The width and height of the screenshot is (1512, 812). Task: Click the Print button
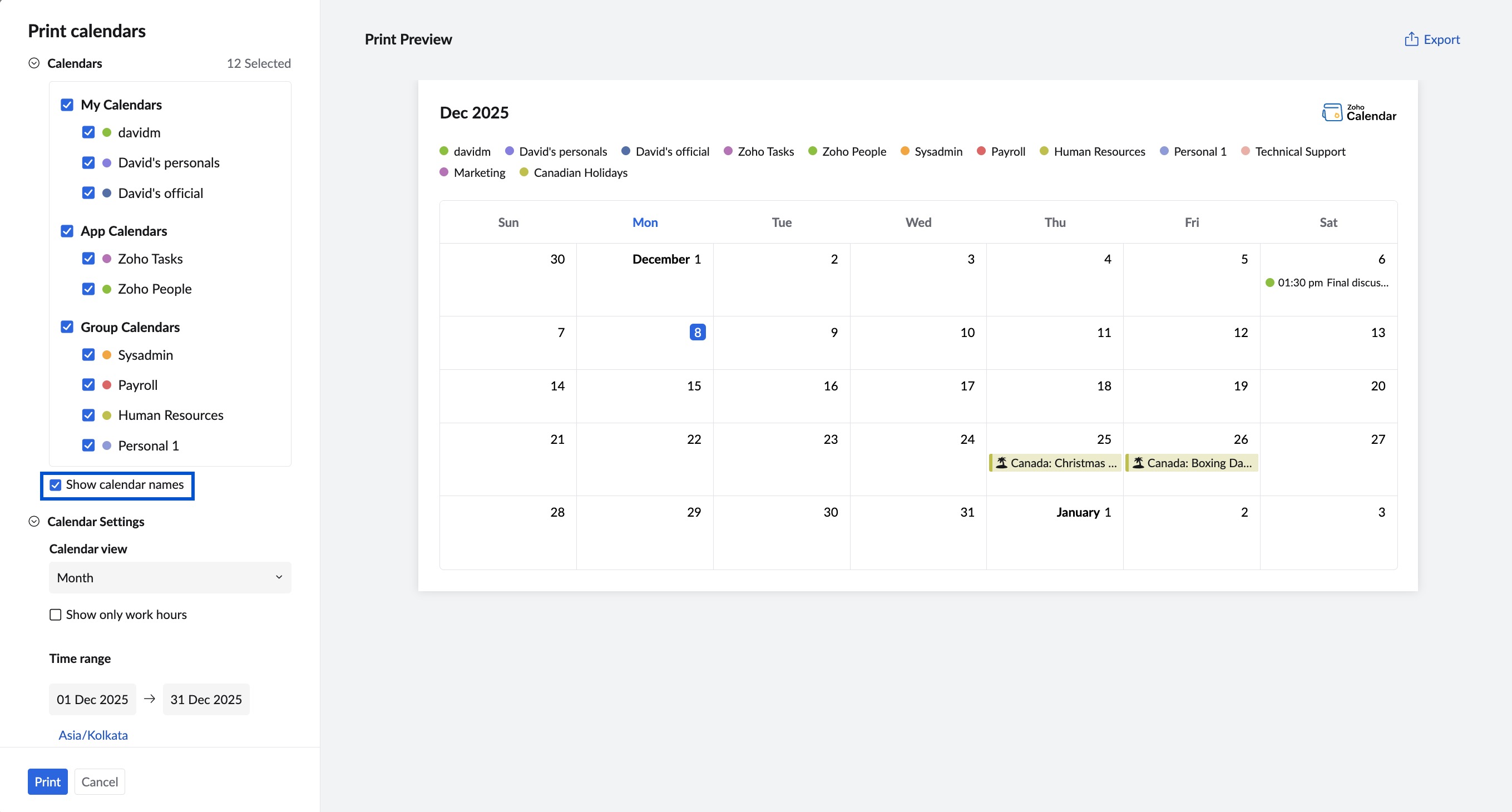point(47,781)
